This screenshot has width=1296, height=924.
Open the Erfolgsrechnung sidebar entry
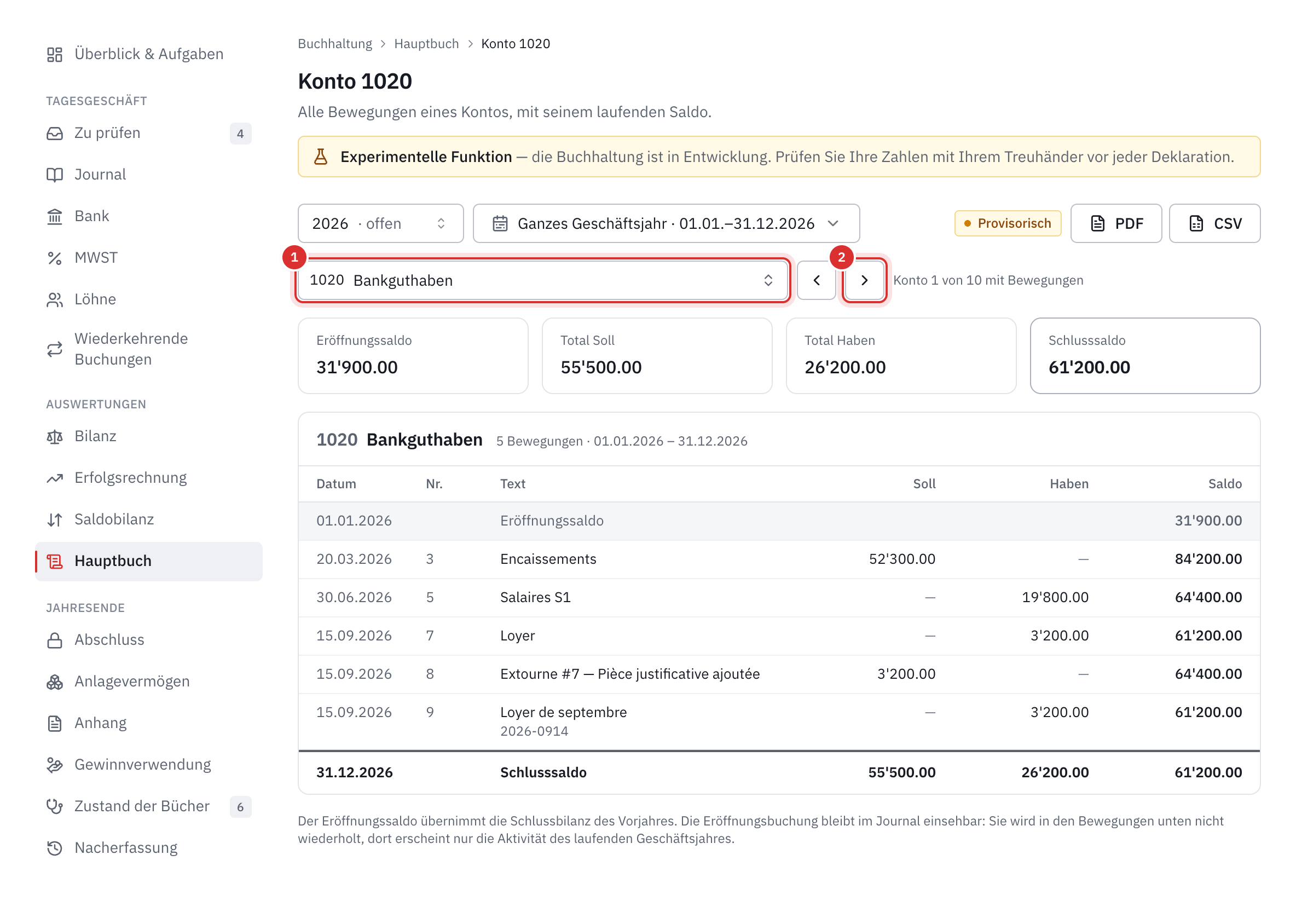[x=149, y=478]
